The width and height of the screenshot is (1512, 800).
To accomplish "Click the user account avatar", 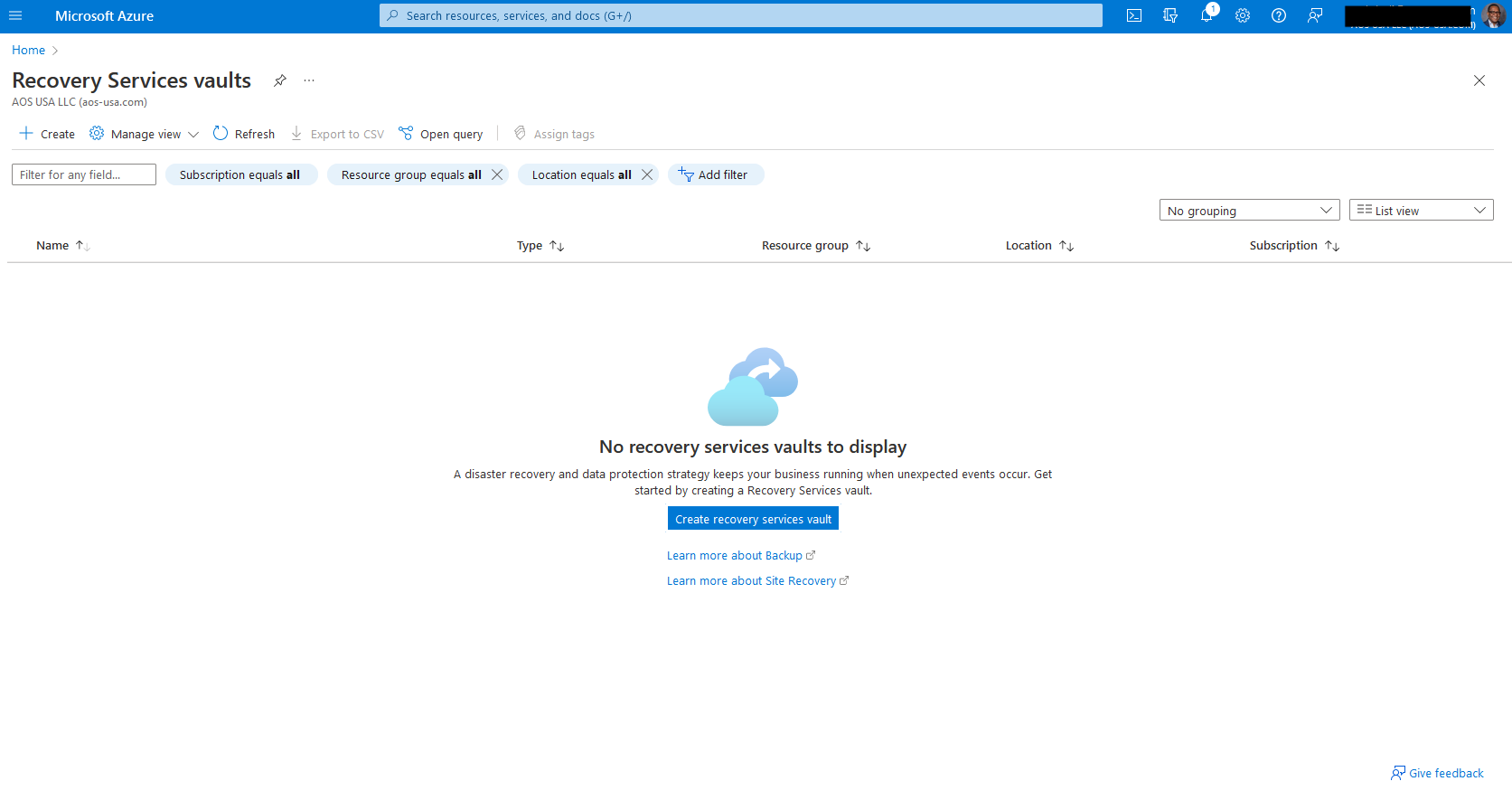I will coord(1494,15).
